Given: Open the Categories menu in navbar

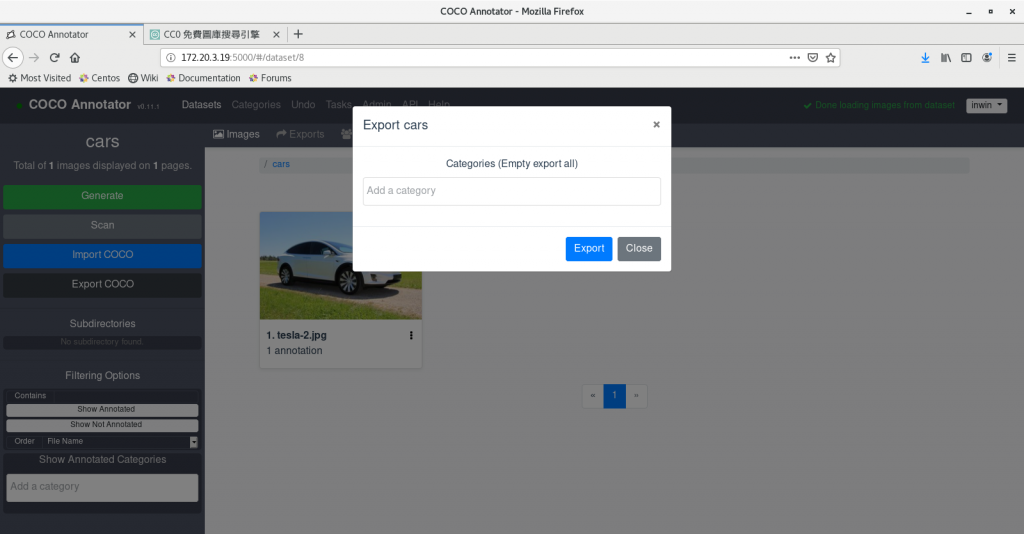Looking at the screenshot, I should 256,104.
